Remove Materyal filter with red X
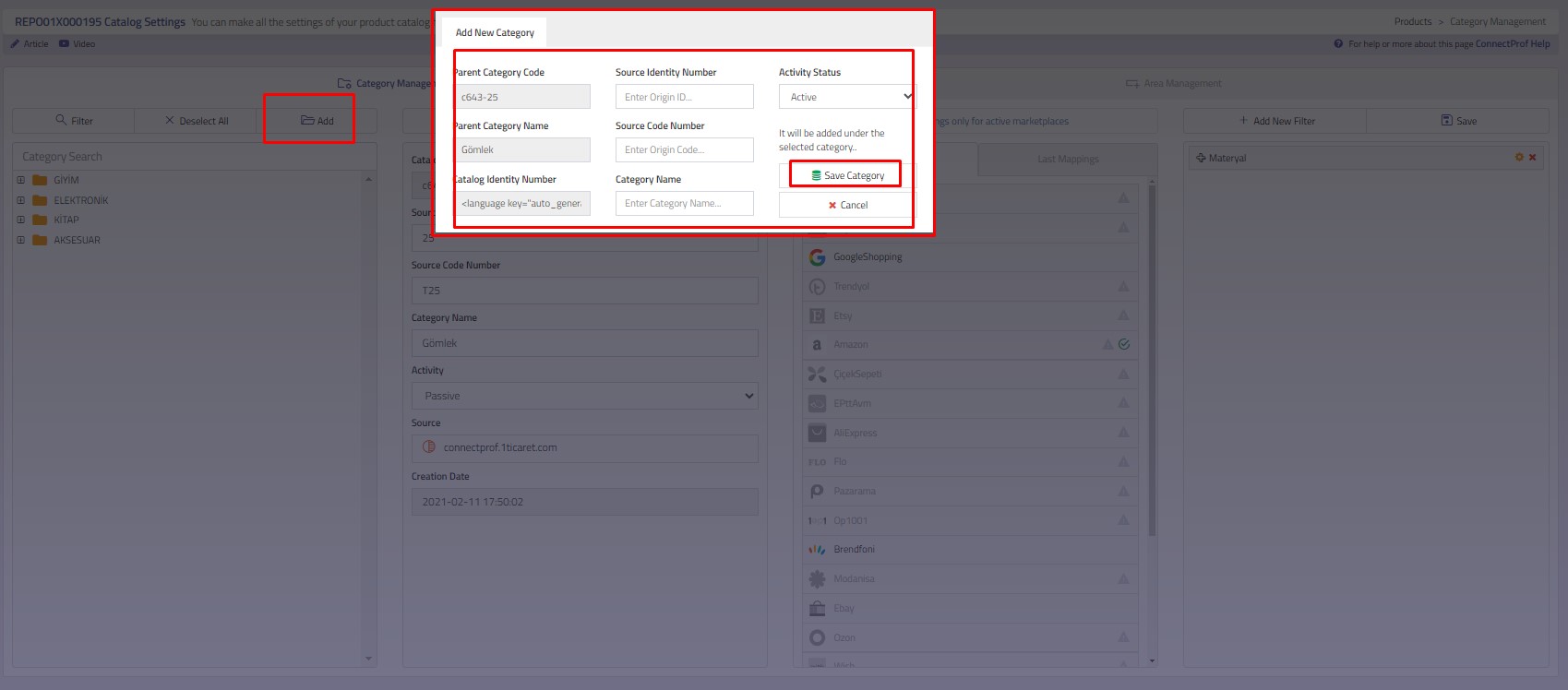Screen dimensions: 1568x690 pyautogui.click(x=1533, y=158)
